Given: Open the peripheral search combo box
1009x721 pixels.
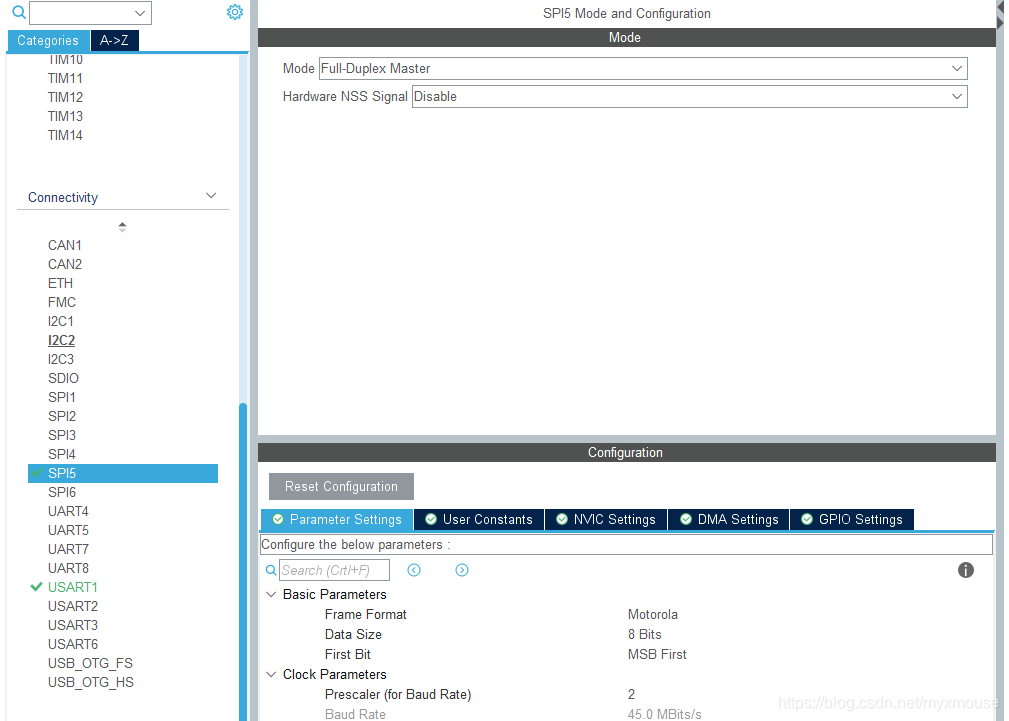Looking at the screenshot, I should tap(90, 13).
